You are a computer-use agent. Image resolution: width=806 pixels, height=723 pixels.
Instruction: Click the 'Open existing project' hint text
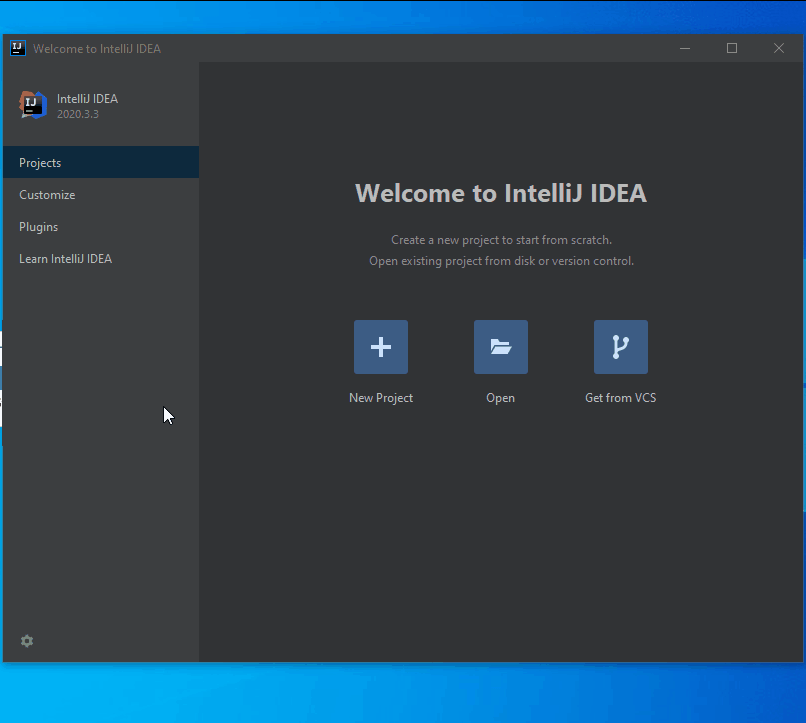pos(501,261)
